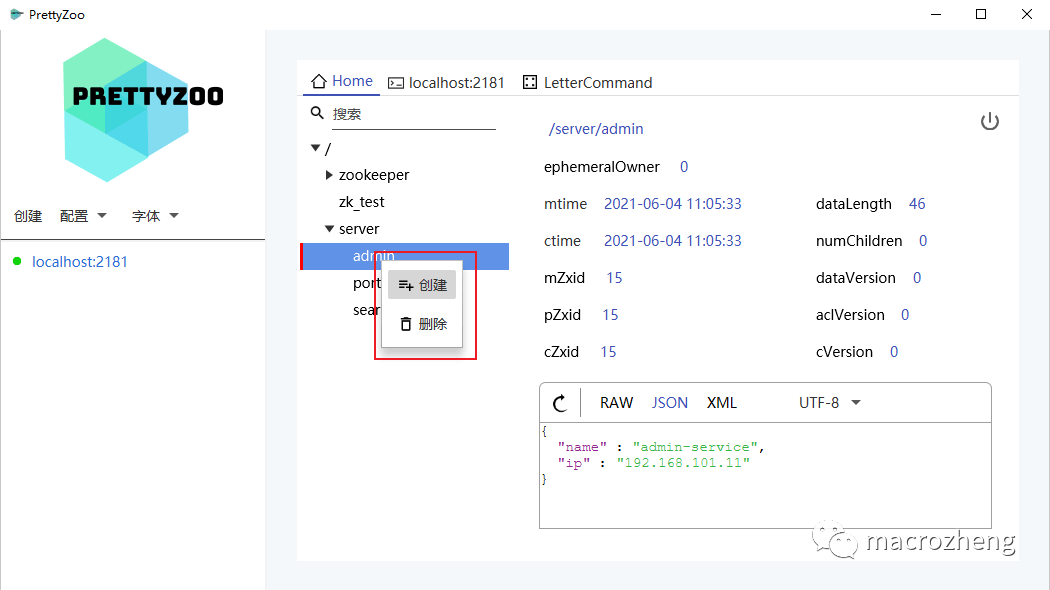Switch data view to JSON

670,403
